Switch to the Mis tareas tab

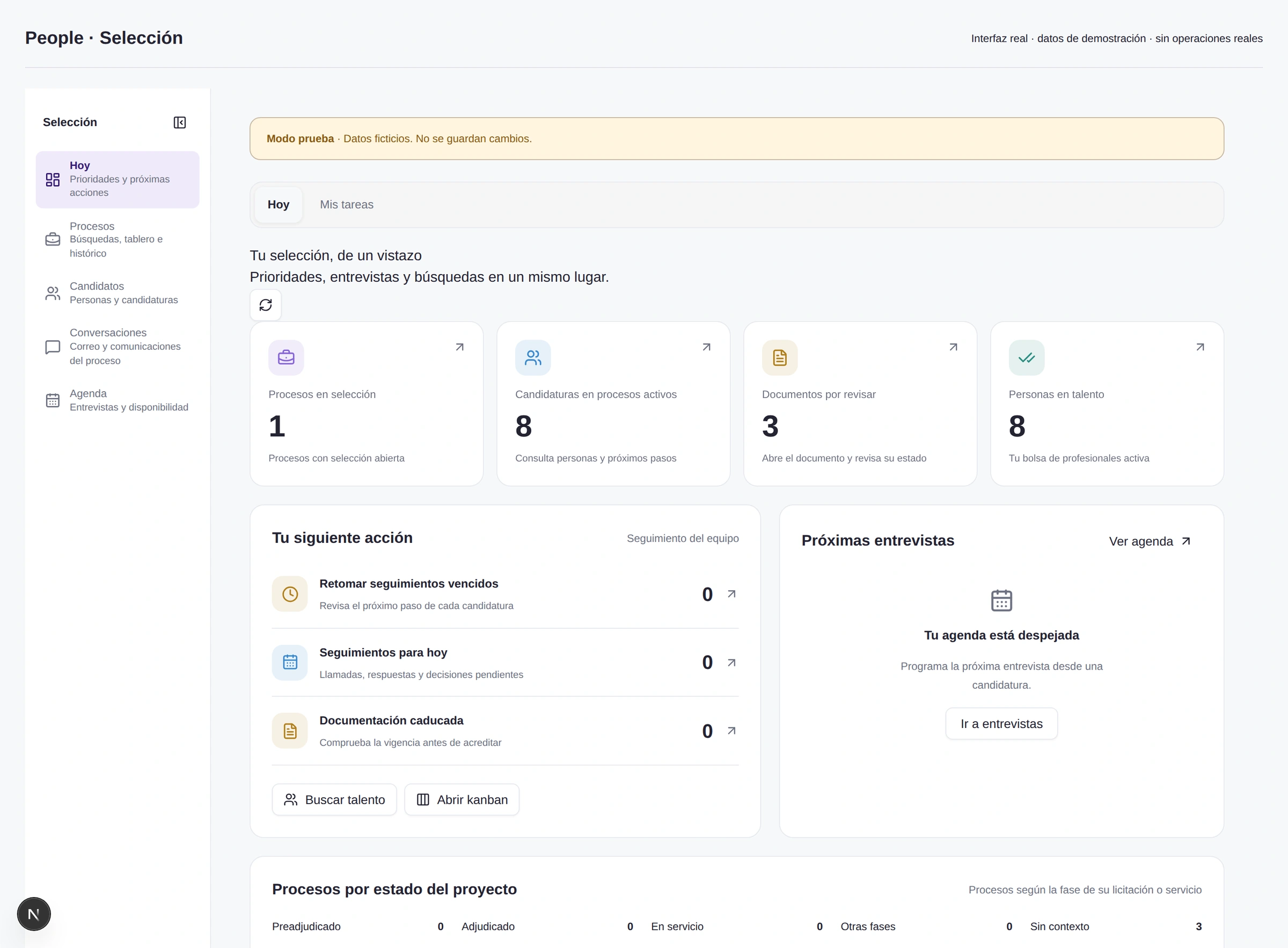347,205
